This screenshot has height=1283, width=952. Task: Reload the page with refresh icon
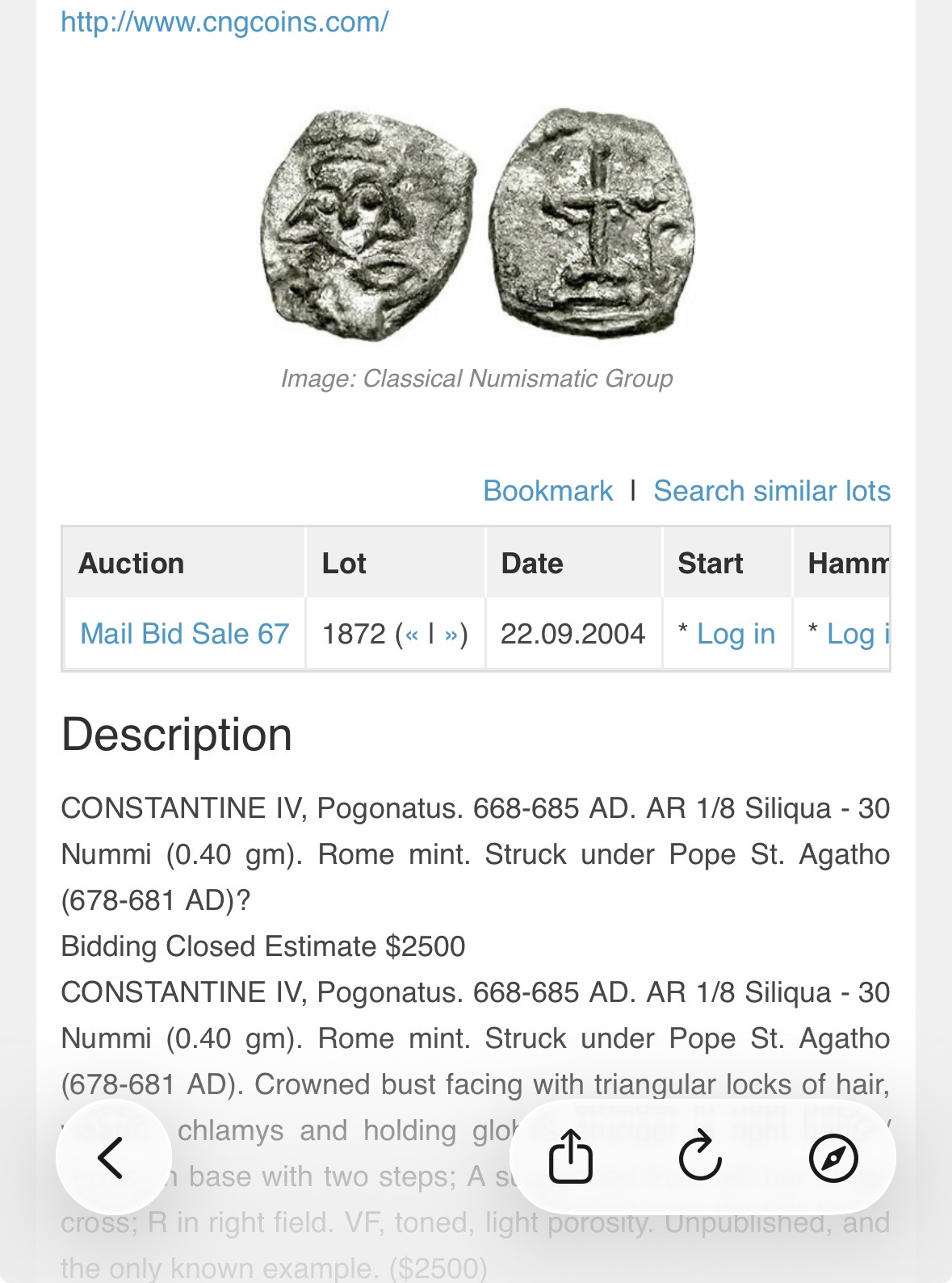click(700, 1157)
